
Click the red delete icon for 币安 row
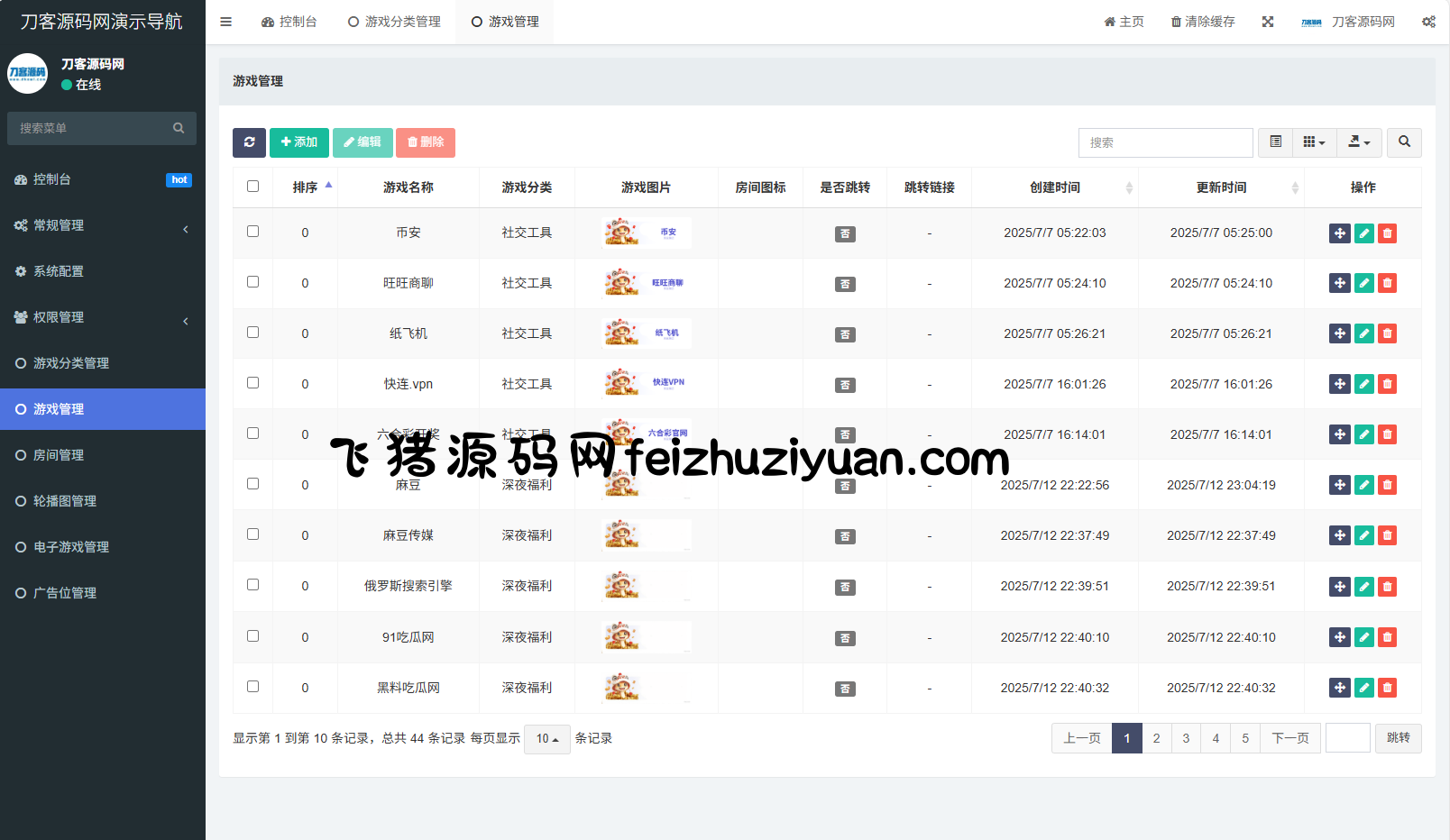[x=1388, y=233]
